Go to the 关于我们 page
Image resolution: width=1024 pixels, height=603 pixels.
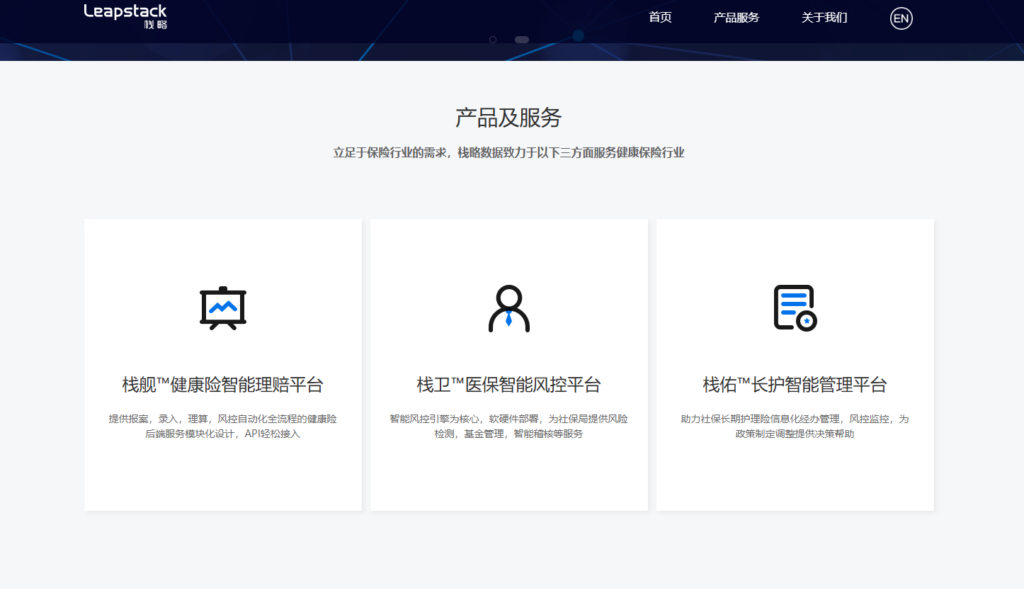point(824,18)
